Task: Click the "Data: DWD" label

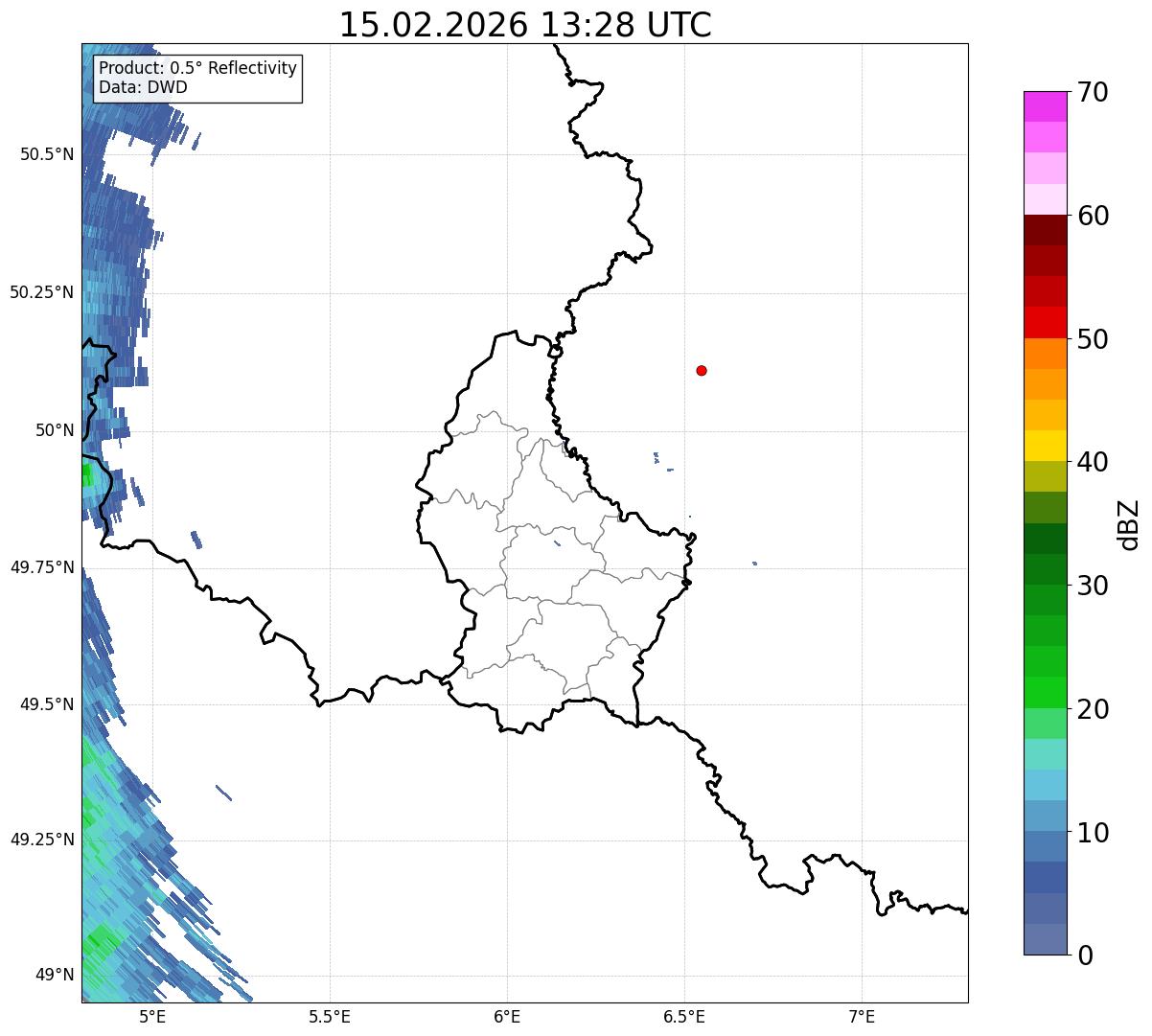Action: 143,87
